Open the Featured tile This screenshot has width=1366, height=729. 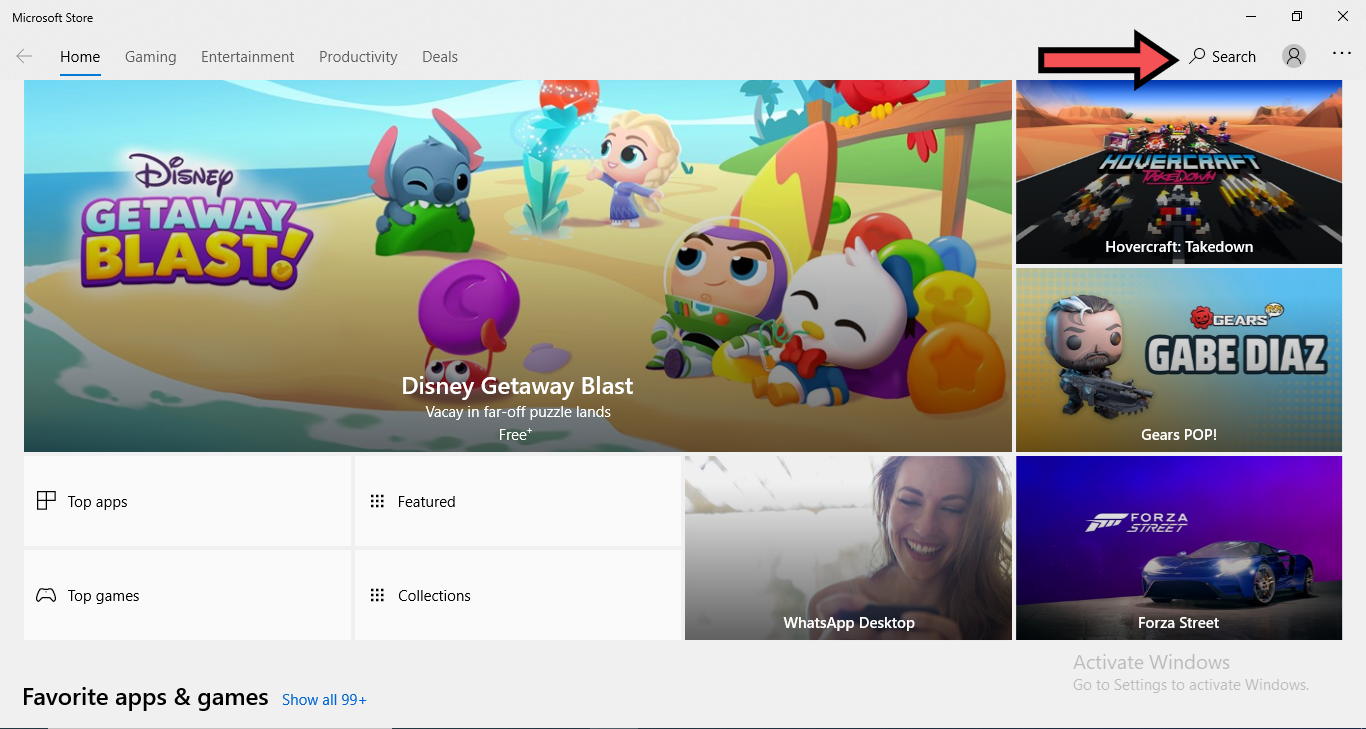click(x=518, y=501)
